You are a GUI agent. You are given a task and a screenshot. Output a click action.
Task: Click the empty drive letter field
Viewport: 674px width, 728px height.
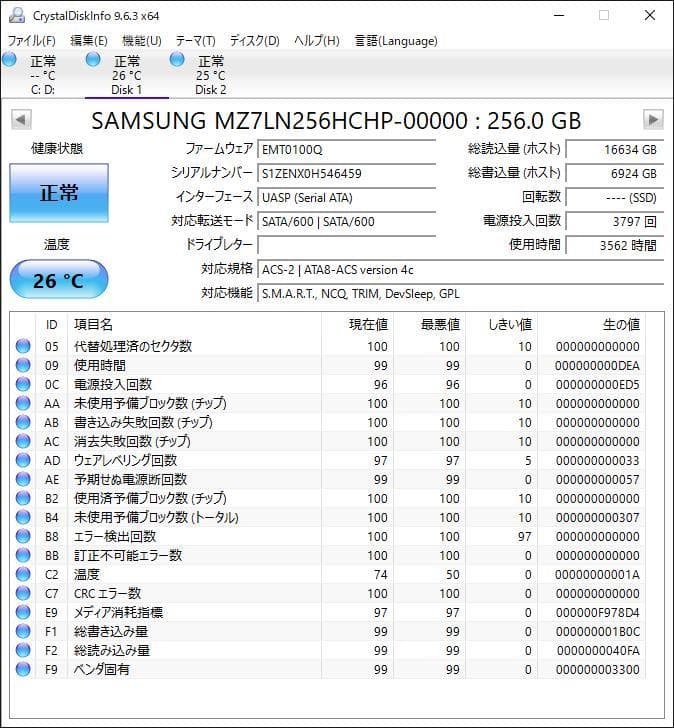click(x=346, y=245)
